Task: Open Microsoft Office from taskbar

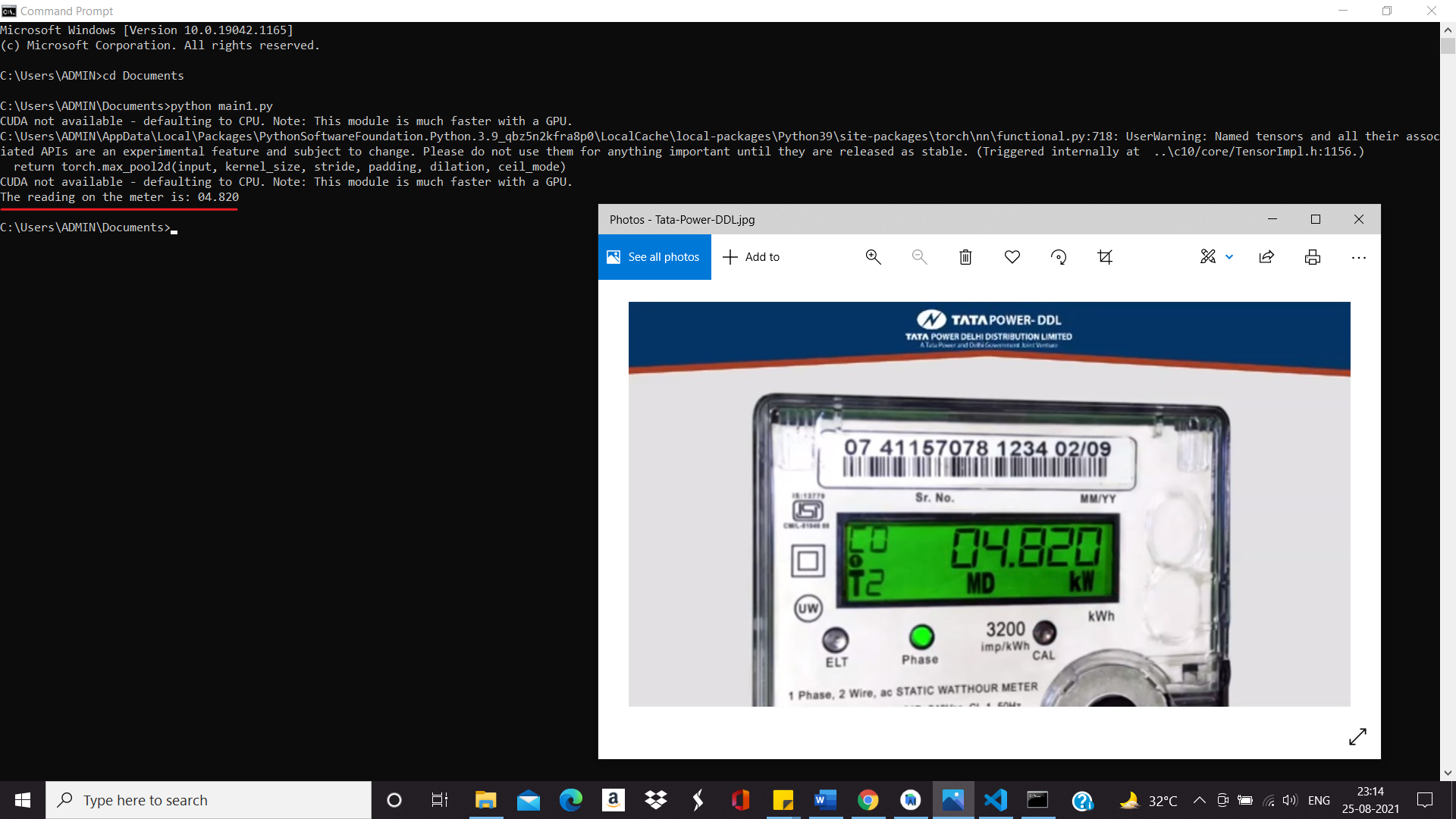Action: (x=741, y=800)
